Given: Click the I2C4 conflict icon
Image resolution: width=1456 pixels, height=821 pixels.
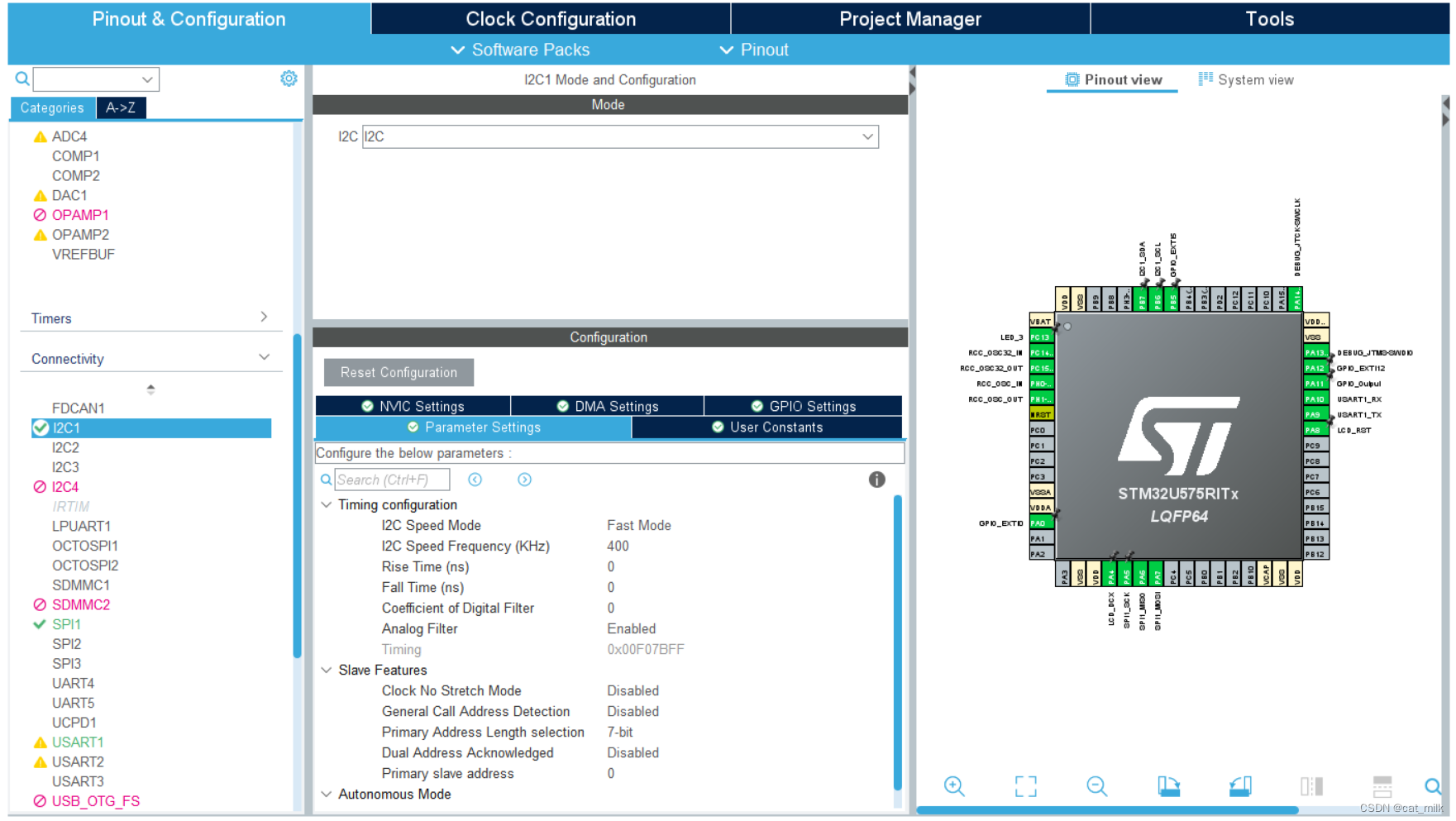Looking at the screenshot, I should [40, 487].
